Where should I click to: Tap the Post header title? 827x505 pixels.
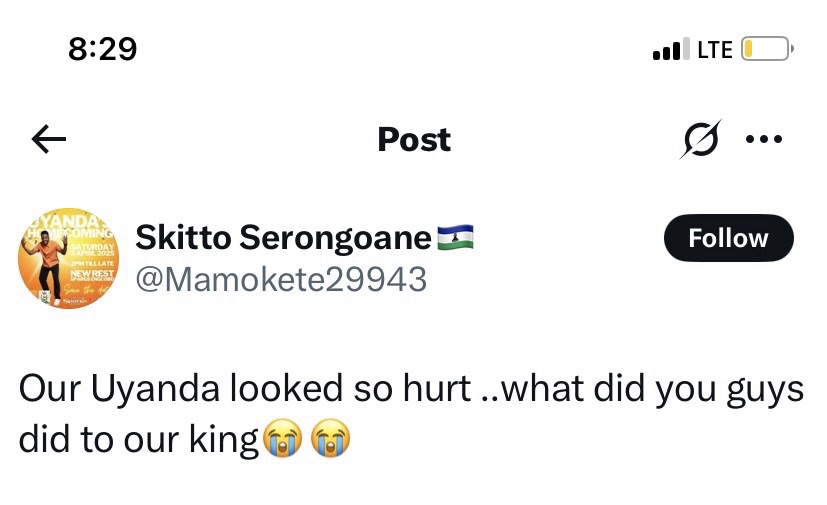[x=414, y=139]
